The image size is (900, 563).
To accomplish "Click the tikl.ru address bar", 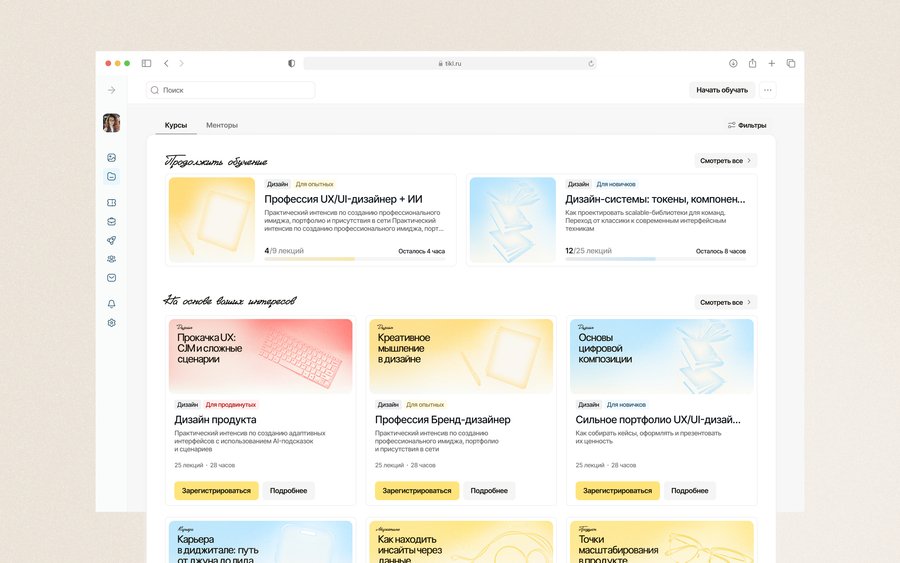I will 450,63.
